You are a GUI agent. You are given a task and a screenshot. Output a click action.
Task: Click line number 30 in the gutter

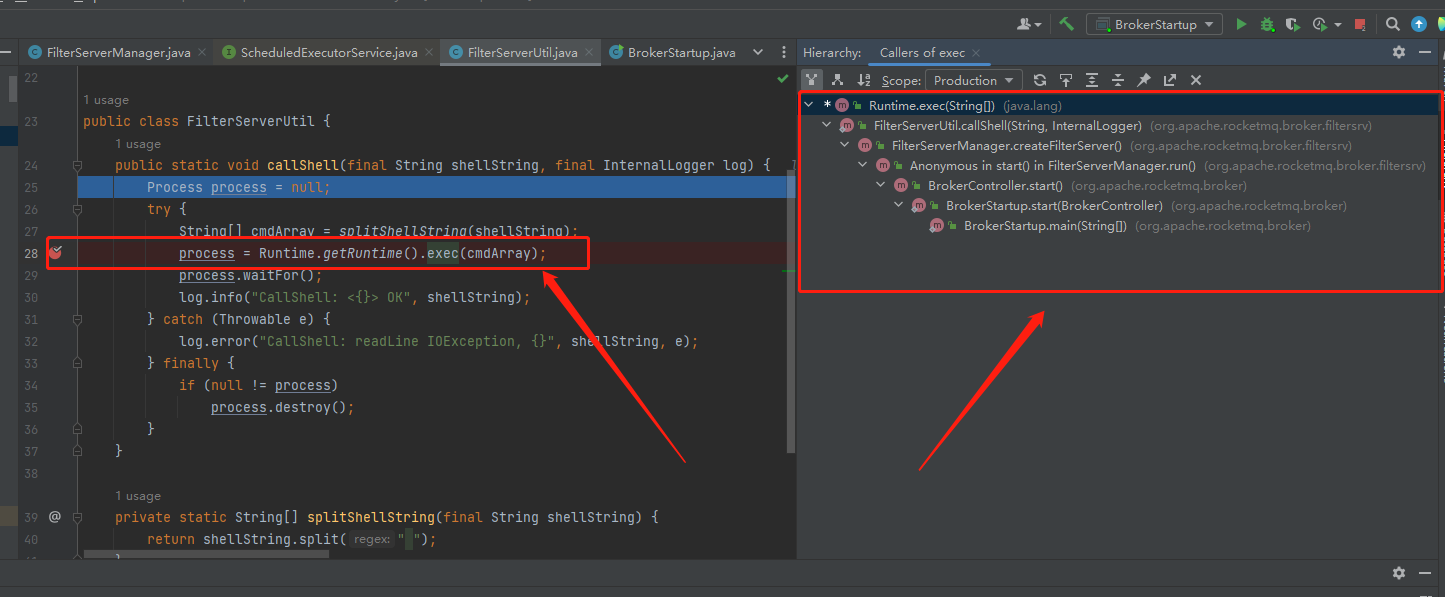pos(30,297)
